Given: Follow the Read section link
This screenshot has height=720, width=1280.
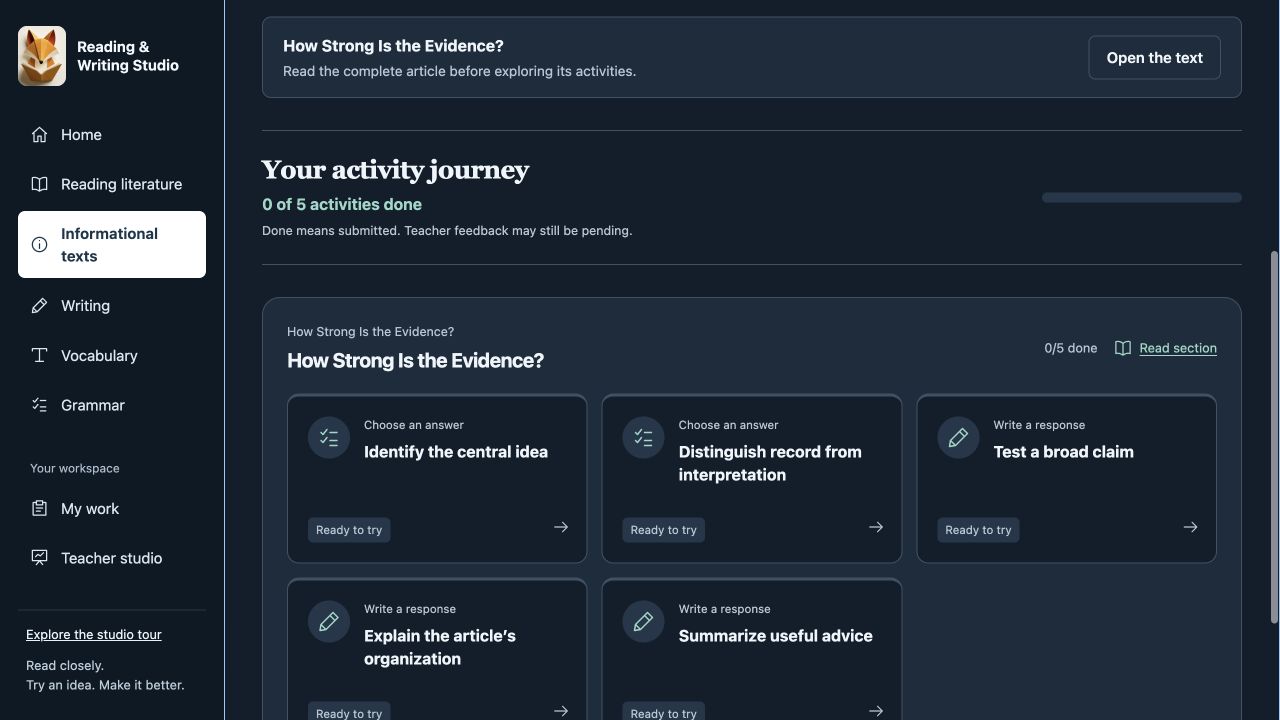Looking at the screenshot, I should (x=1178, y=348).
